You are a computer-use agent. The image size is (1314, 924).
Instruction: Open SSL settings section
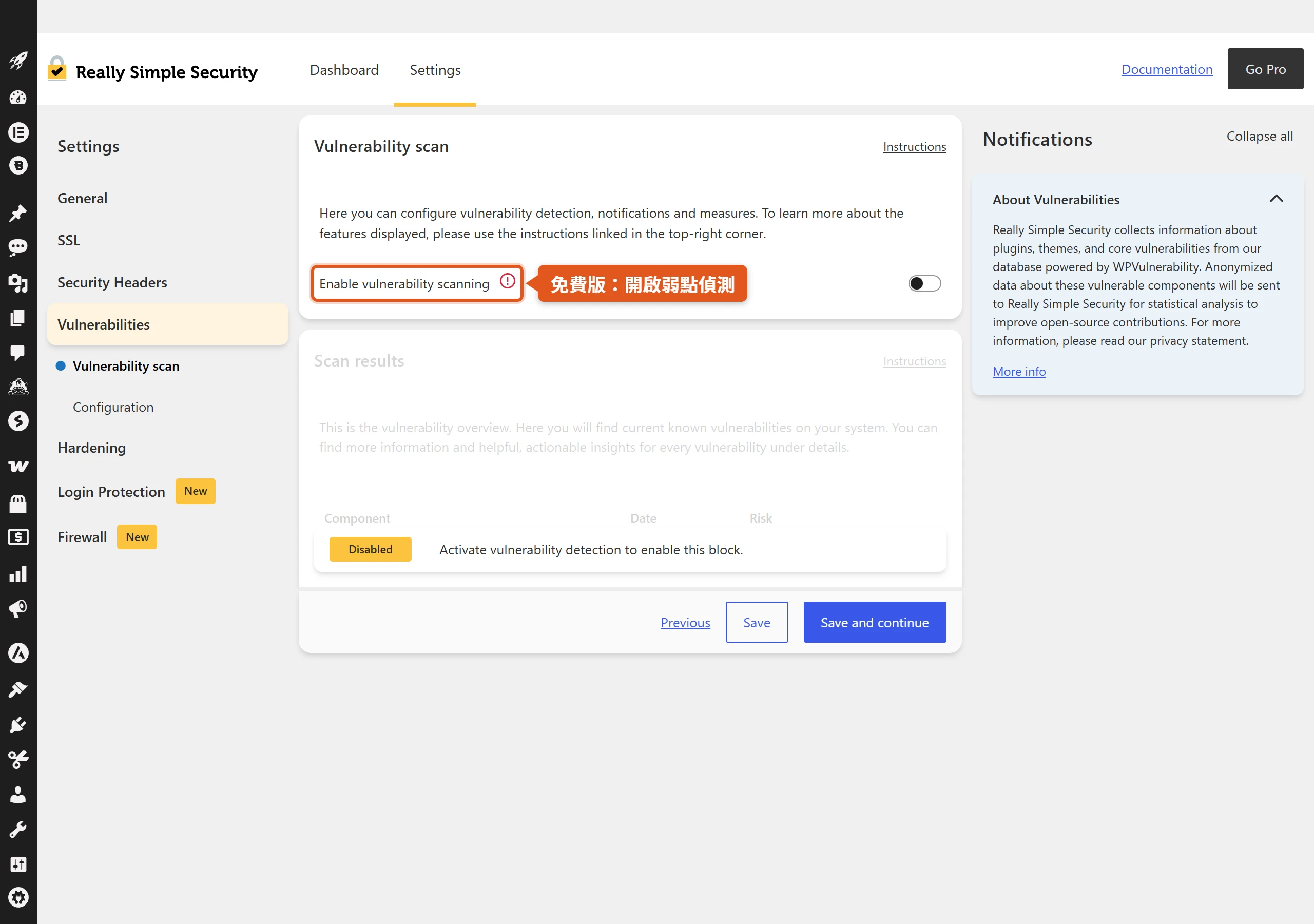click(69, 240)
